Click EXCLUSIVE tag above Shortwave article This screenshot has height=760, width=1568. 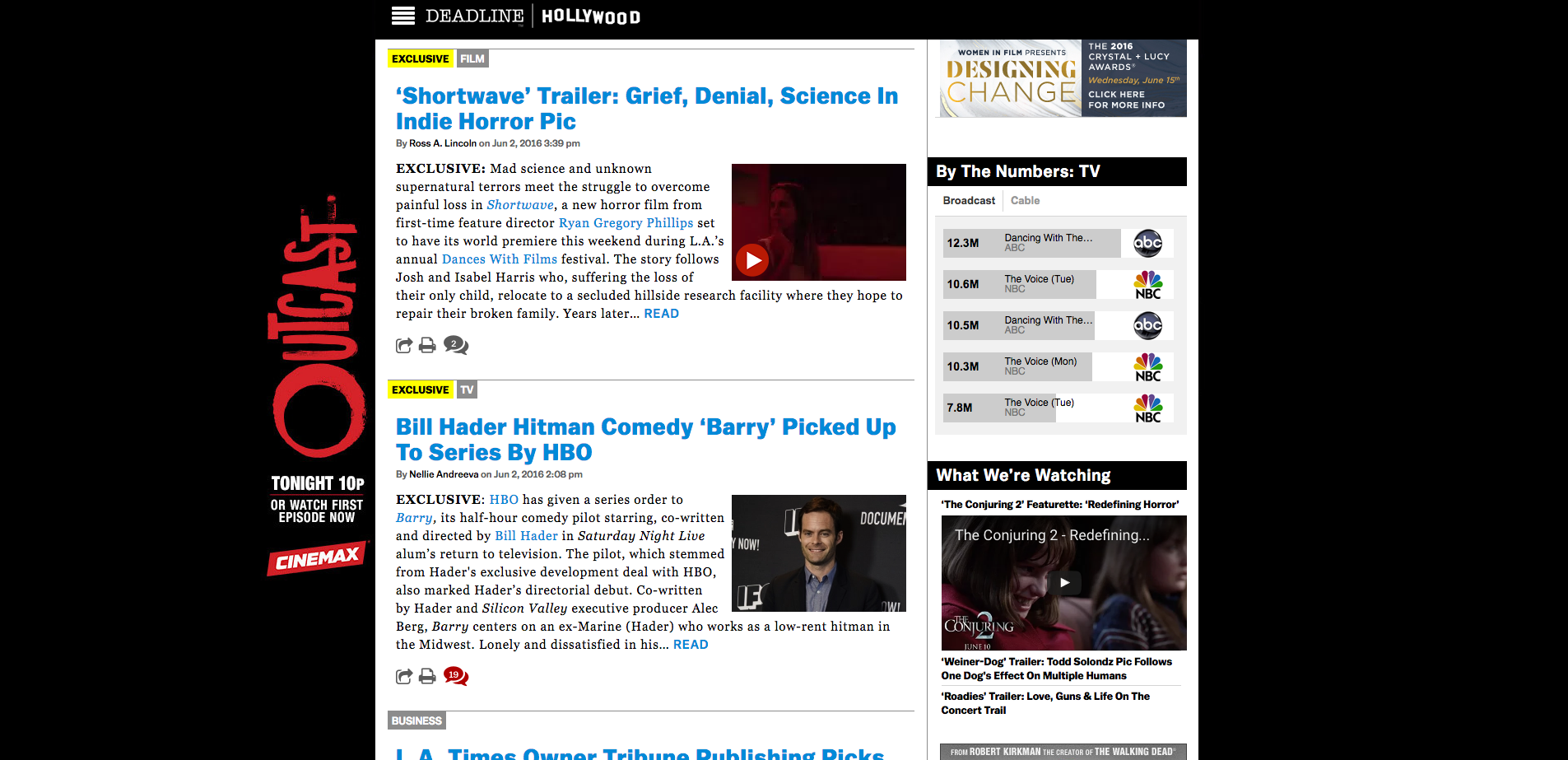point(421,58)
